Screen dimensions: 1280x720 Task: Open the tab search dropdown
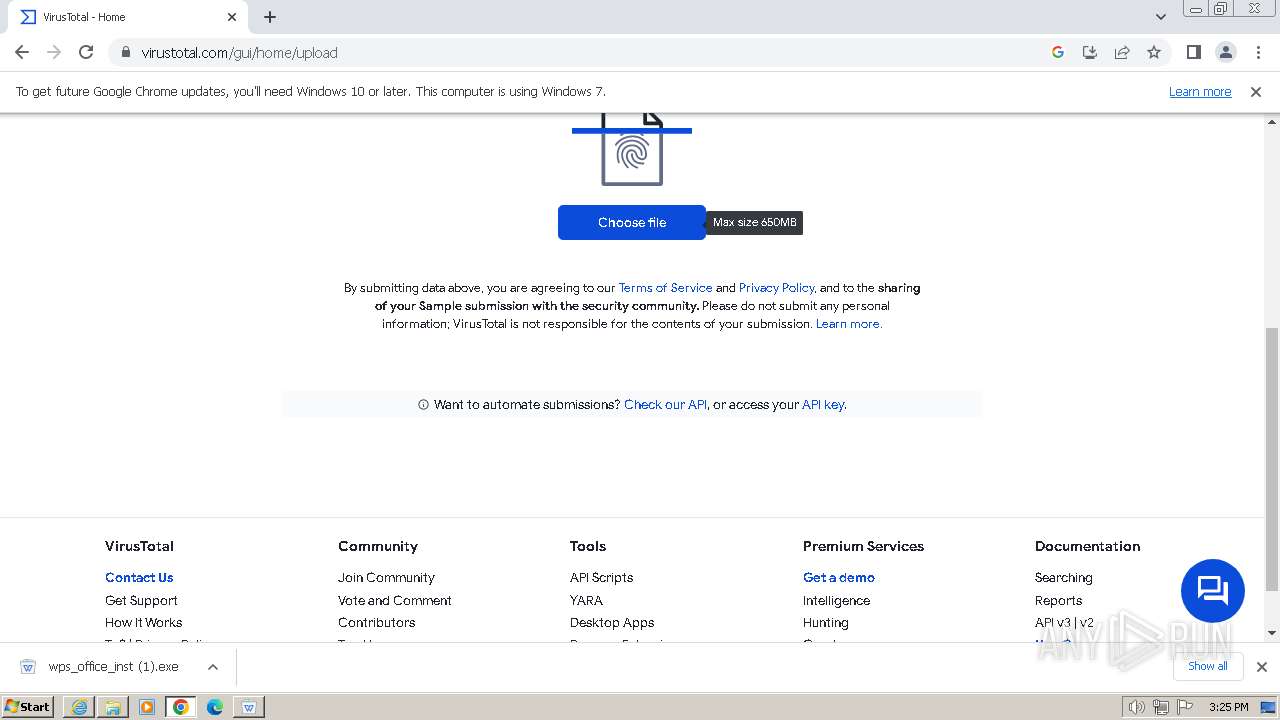tap(1161, 17)
